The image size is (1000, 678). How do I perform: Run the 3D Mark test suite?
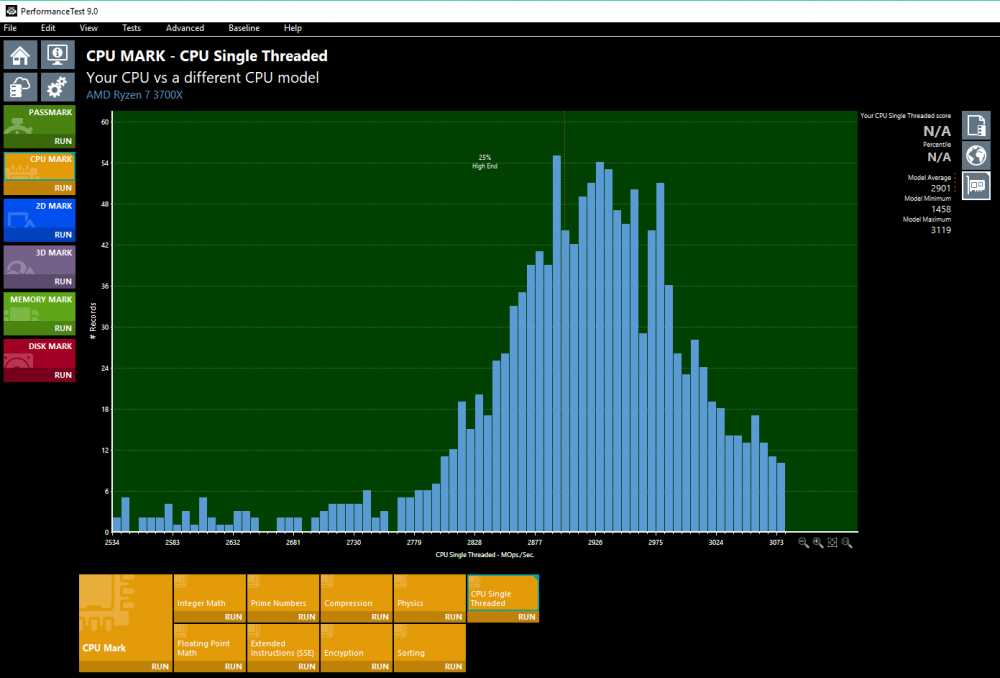(x=62, y=282)
